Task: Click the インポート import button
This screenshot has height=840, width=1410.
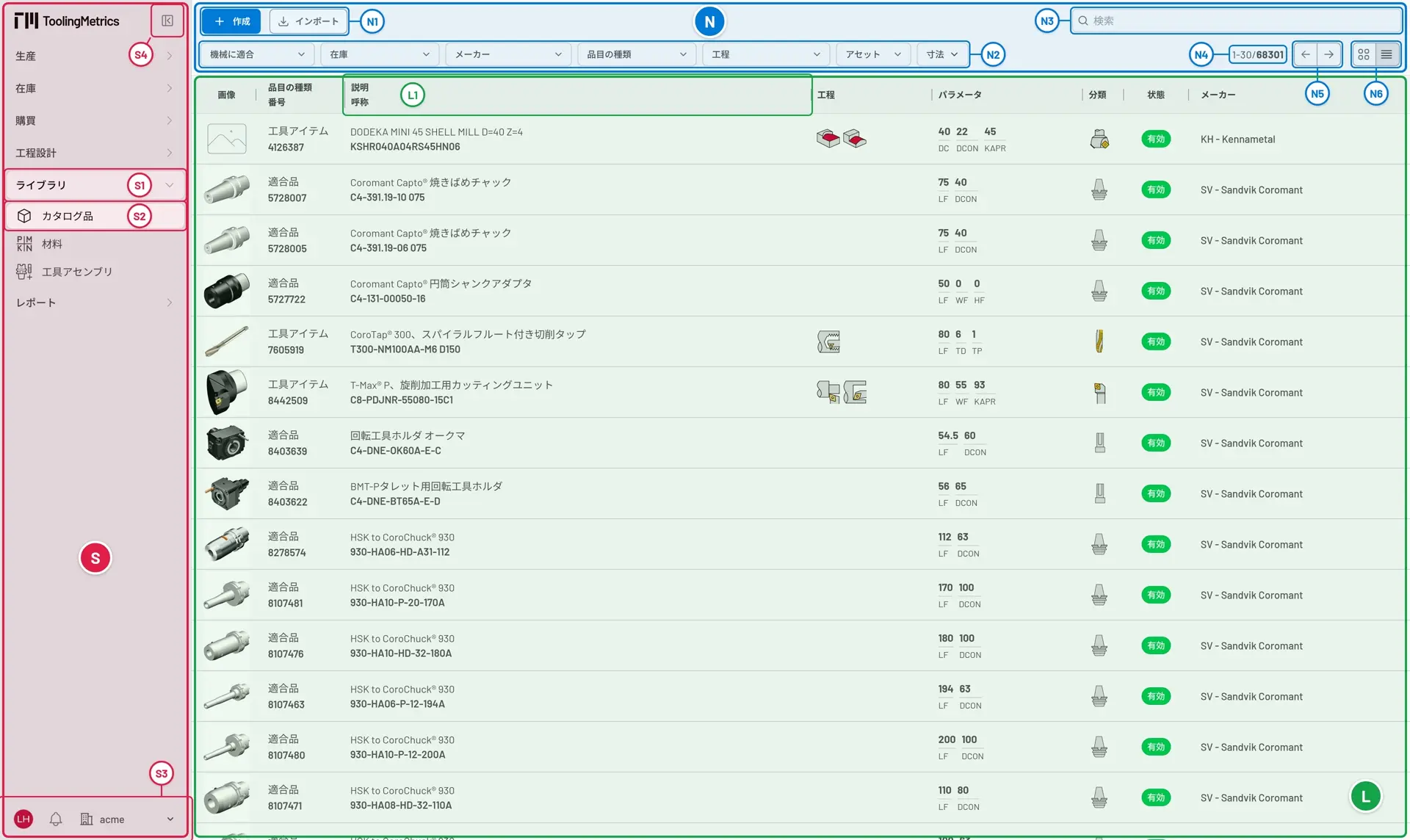Action: [x=308, y=21]
